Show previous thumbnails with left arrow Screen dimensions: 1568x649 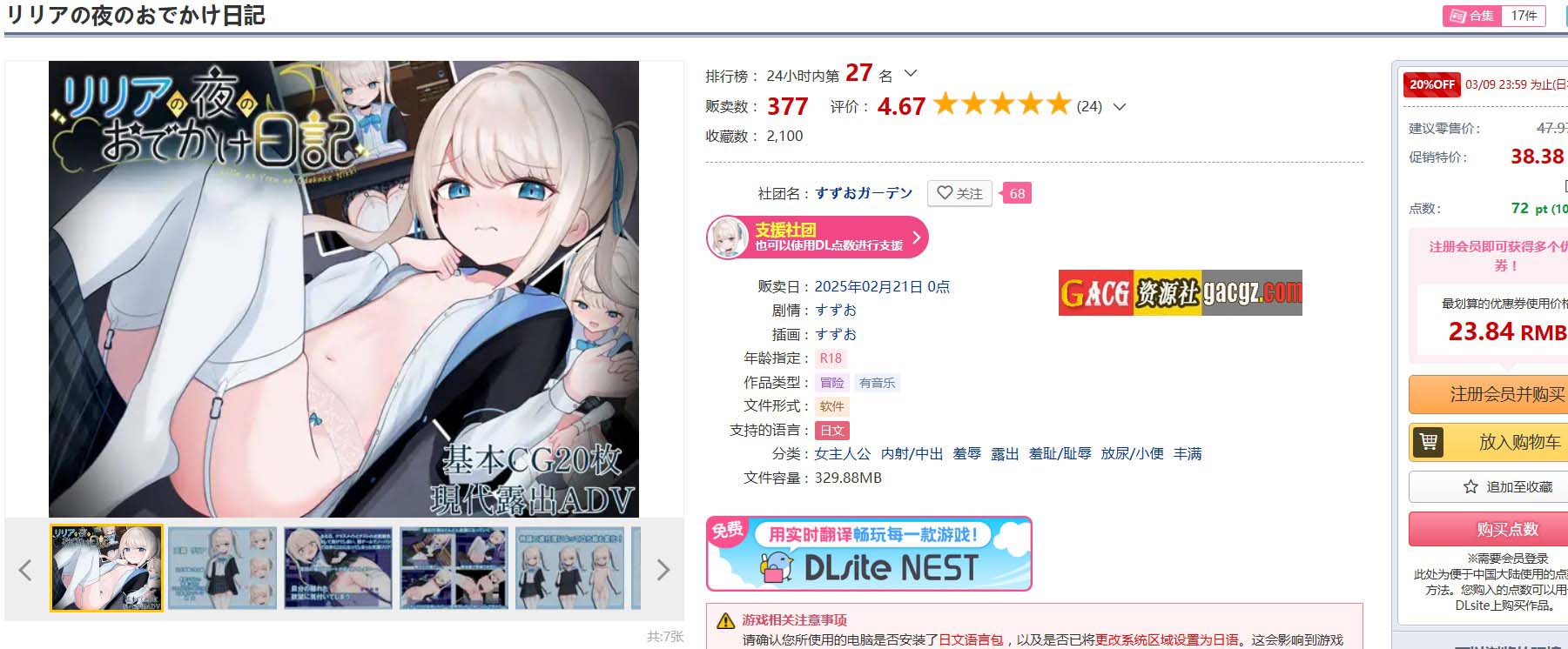[25, 570]
